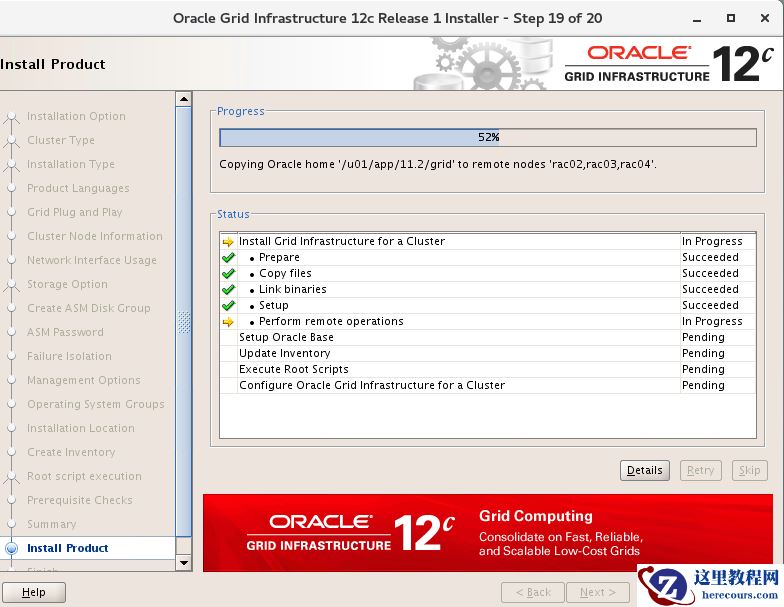The height and width of the screenshot is (607, 784).
Task: Click the Details button
Action: tap(644, 470)
